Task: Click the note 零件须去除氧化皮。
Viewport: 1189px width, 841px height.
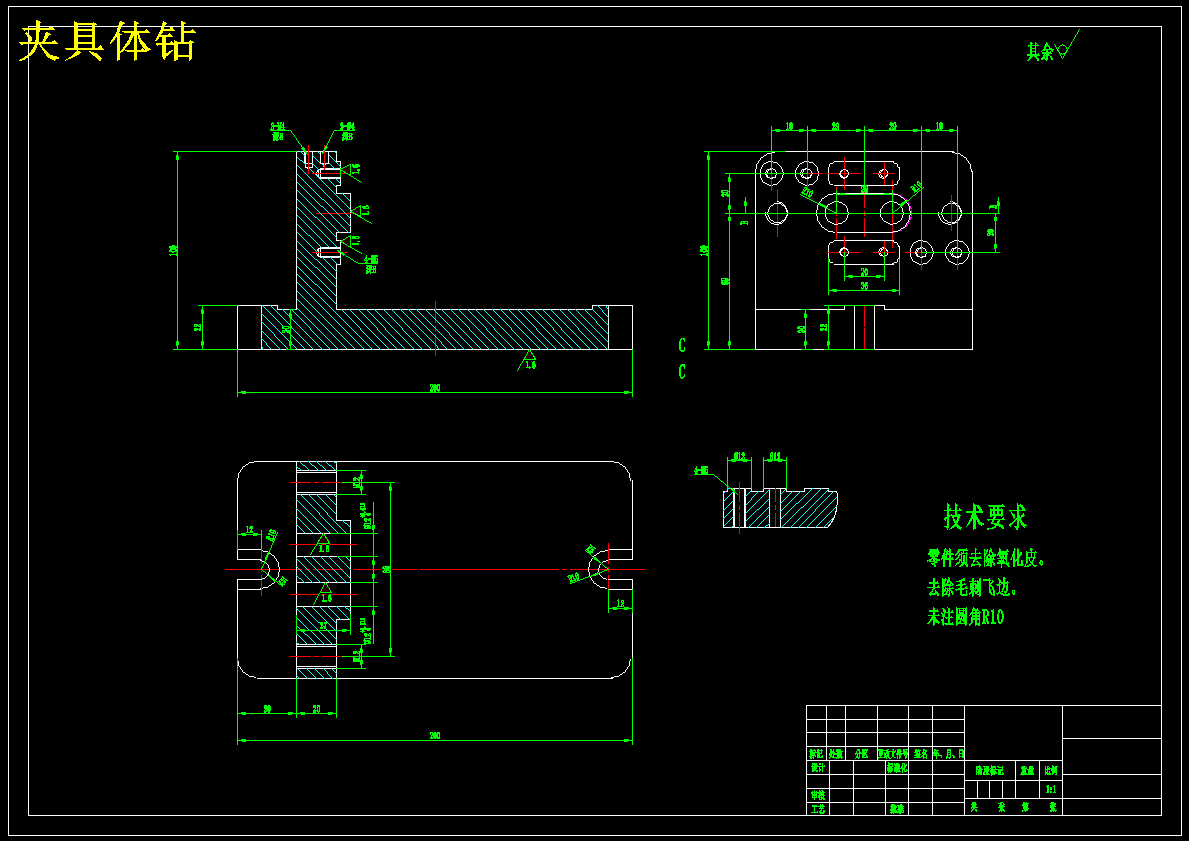Action: [x=987, y=560]
